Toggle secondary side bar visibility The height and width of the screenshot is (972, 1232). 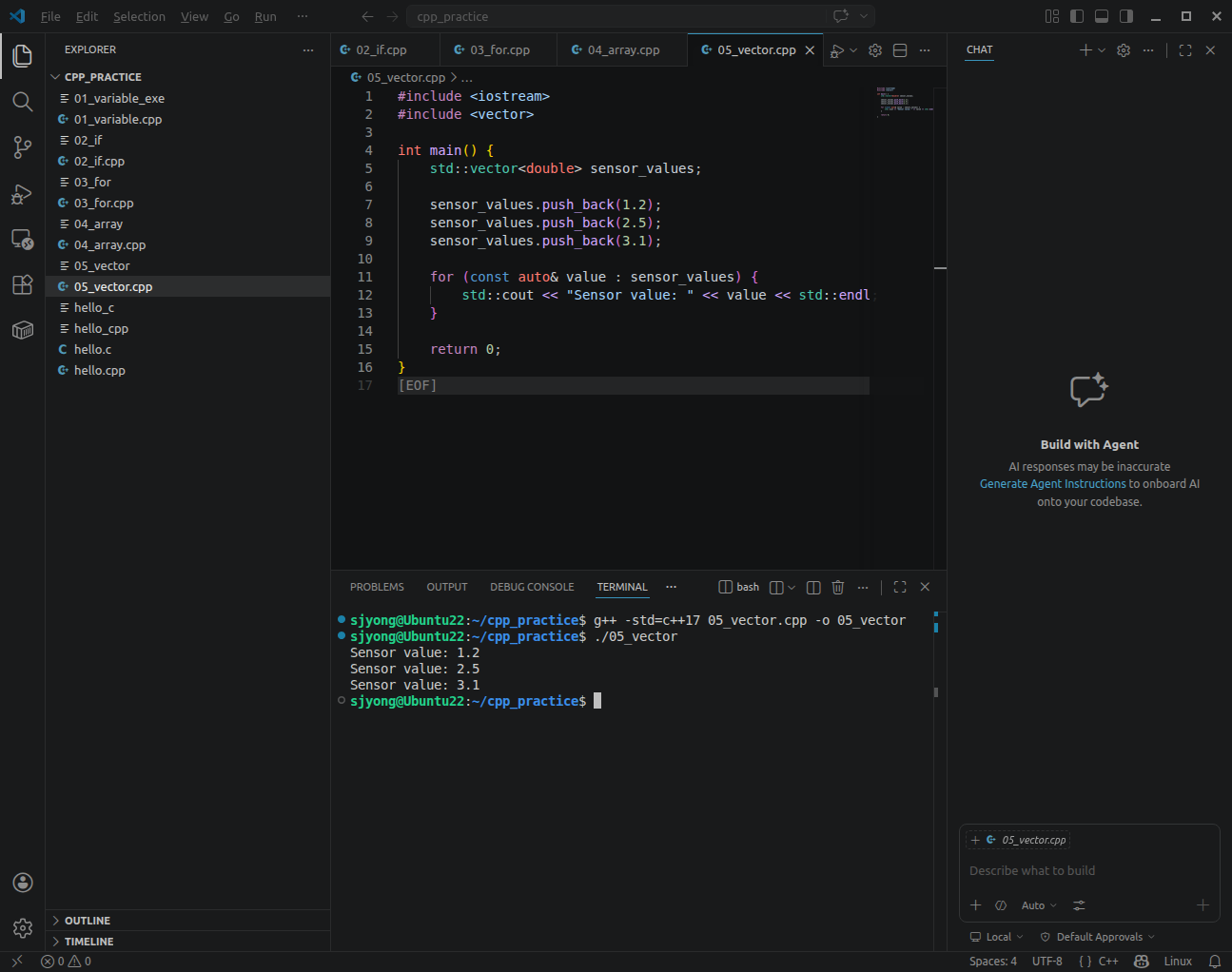pos(1126,16)
